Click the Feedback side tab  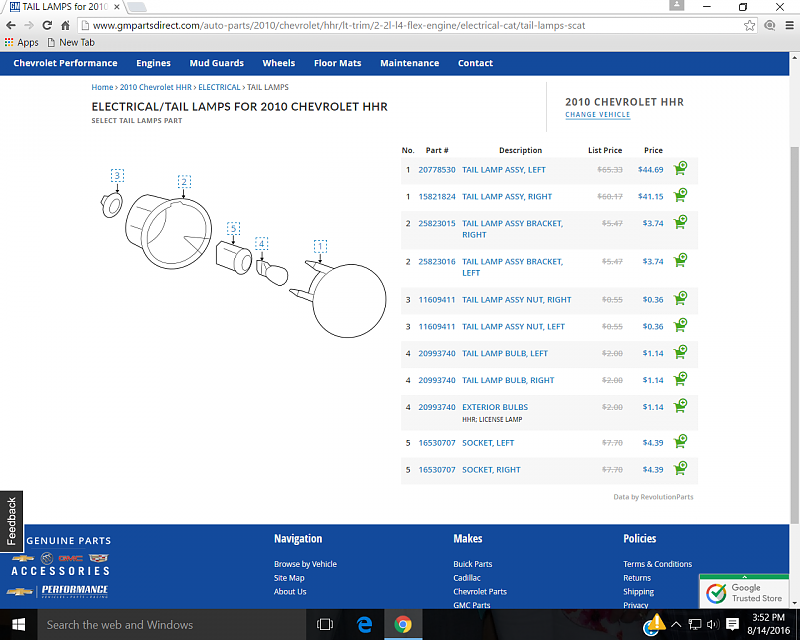11,521
